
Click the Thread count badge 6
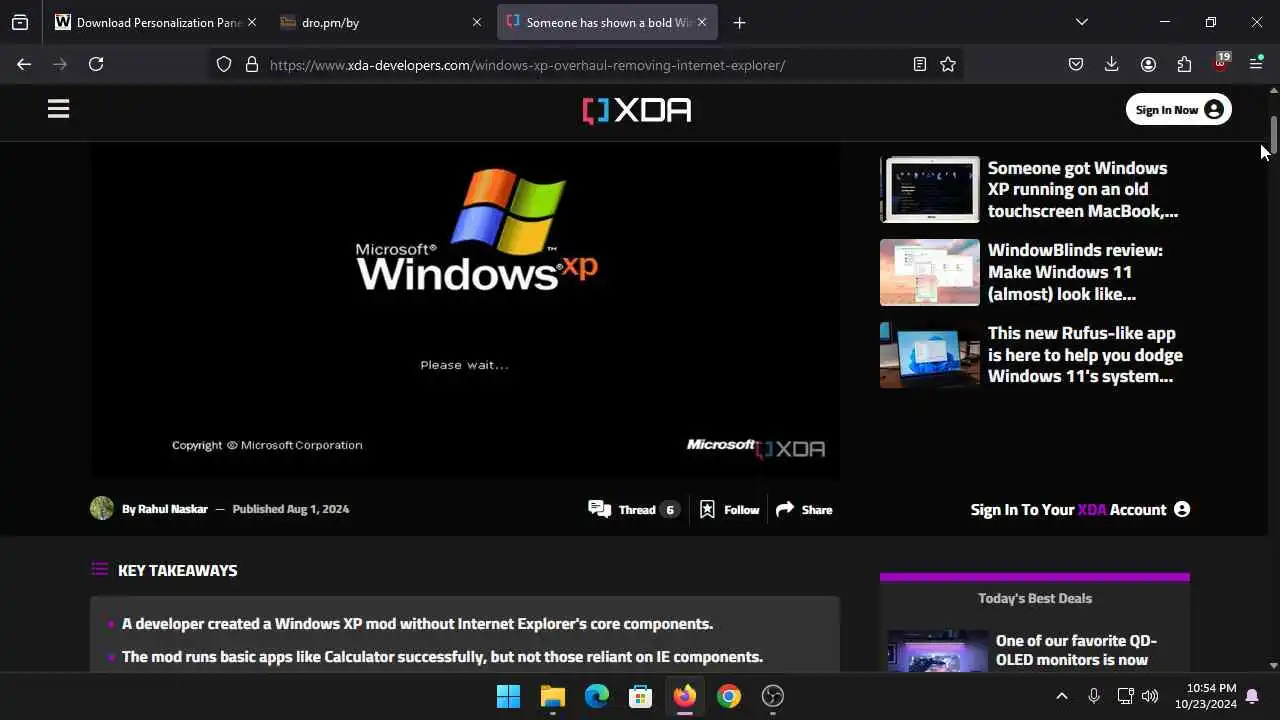coord(670,509)
